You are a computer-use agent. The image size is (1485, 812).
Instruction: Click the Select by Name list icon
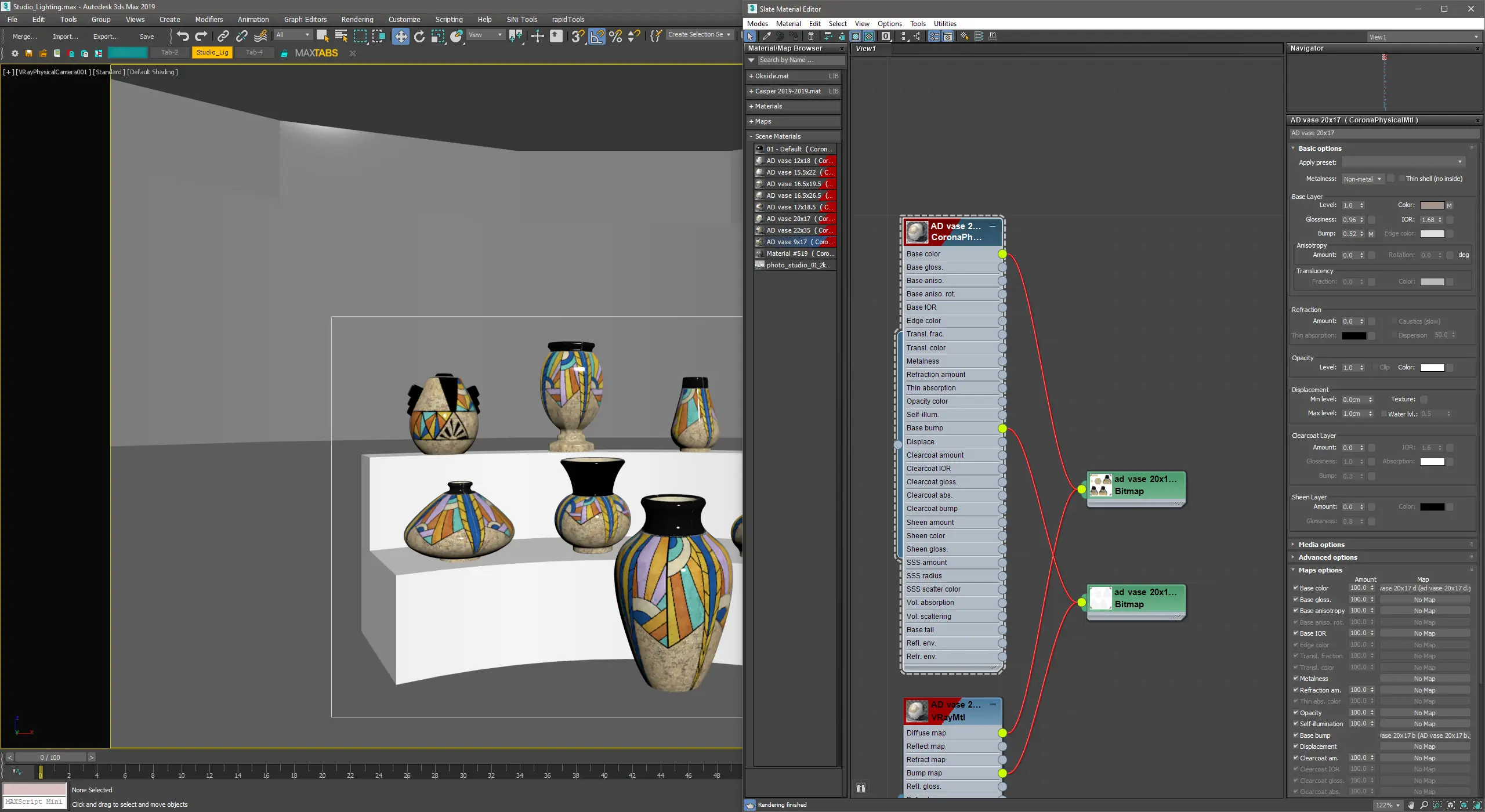click(x=342, y=36)
